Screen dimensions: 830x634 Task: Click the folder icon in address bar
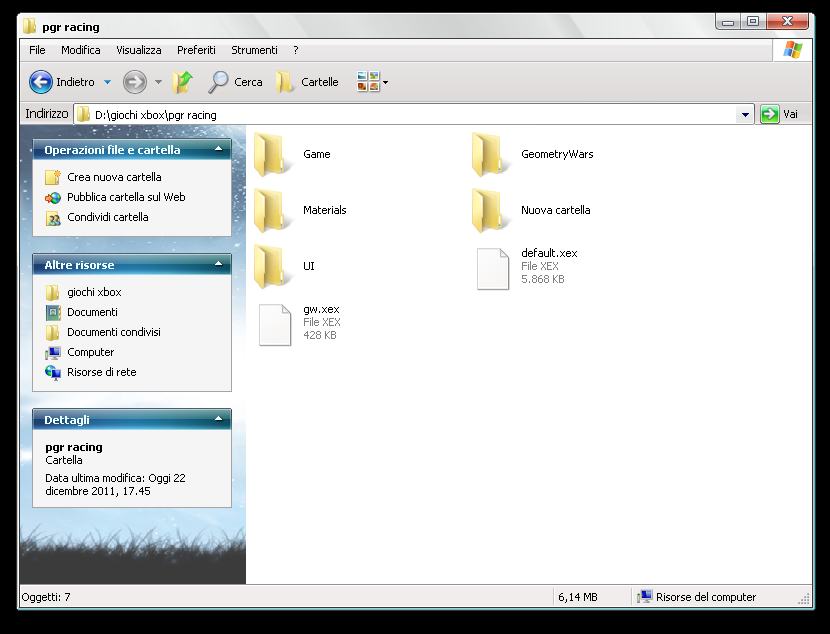[83, 114]
